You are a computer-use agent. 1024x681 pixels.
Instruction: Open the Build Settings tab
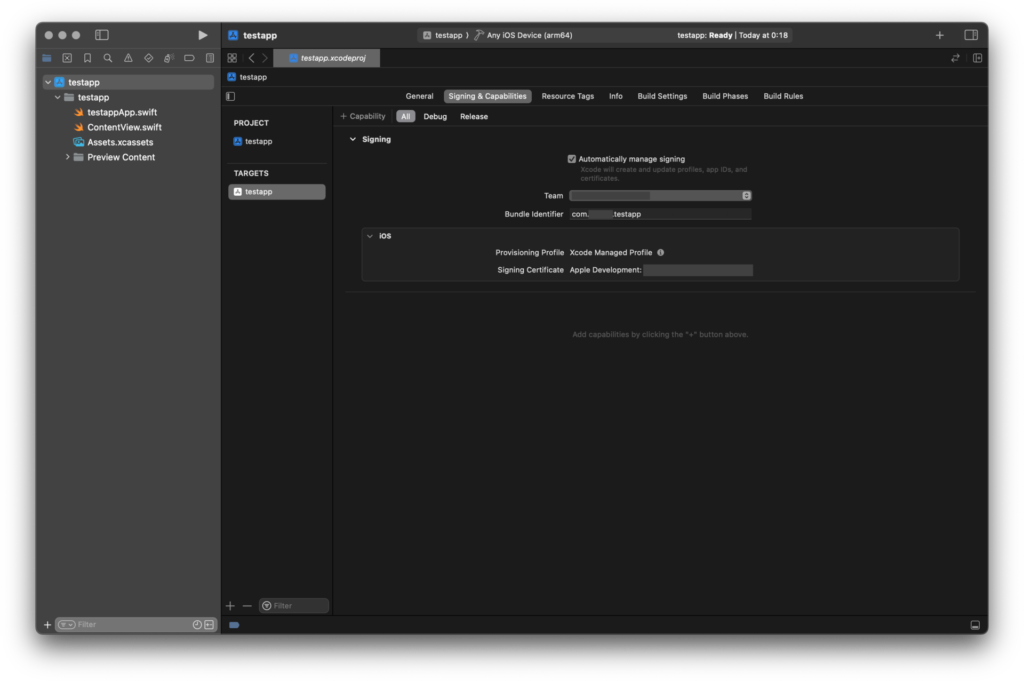click(x=662, y=96)
